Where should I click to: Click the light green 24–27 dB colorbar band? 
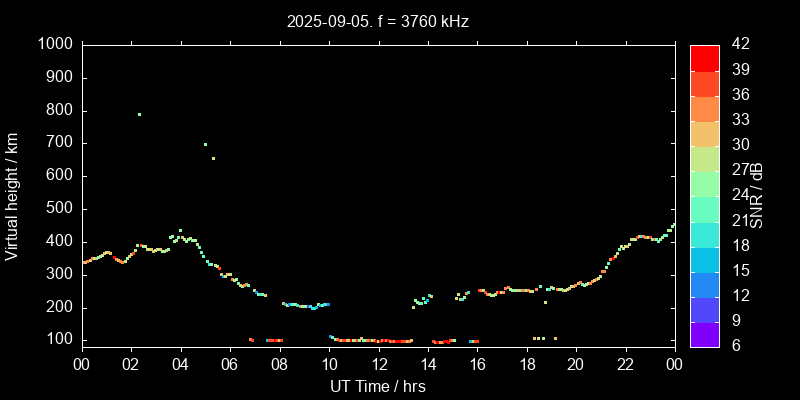704,182
